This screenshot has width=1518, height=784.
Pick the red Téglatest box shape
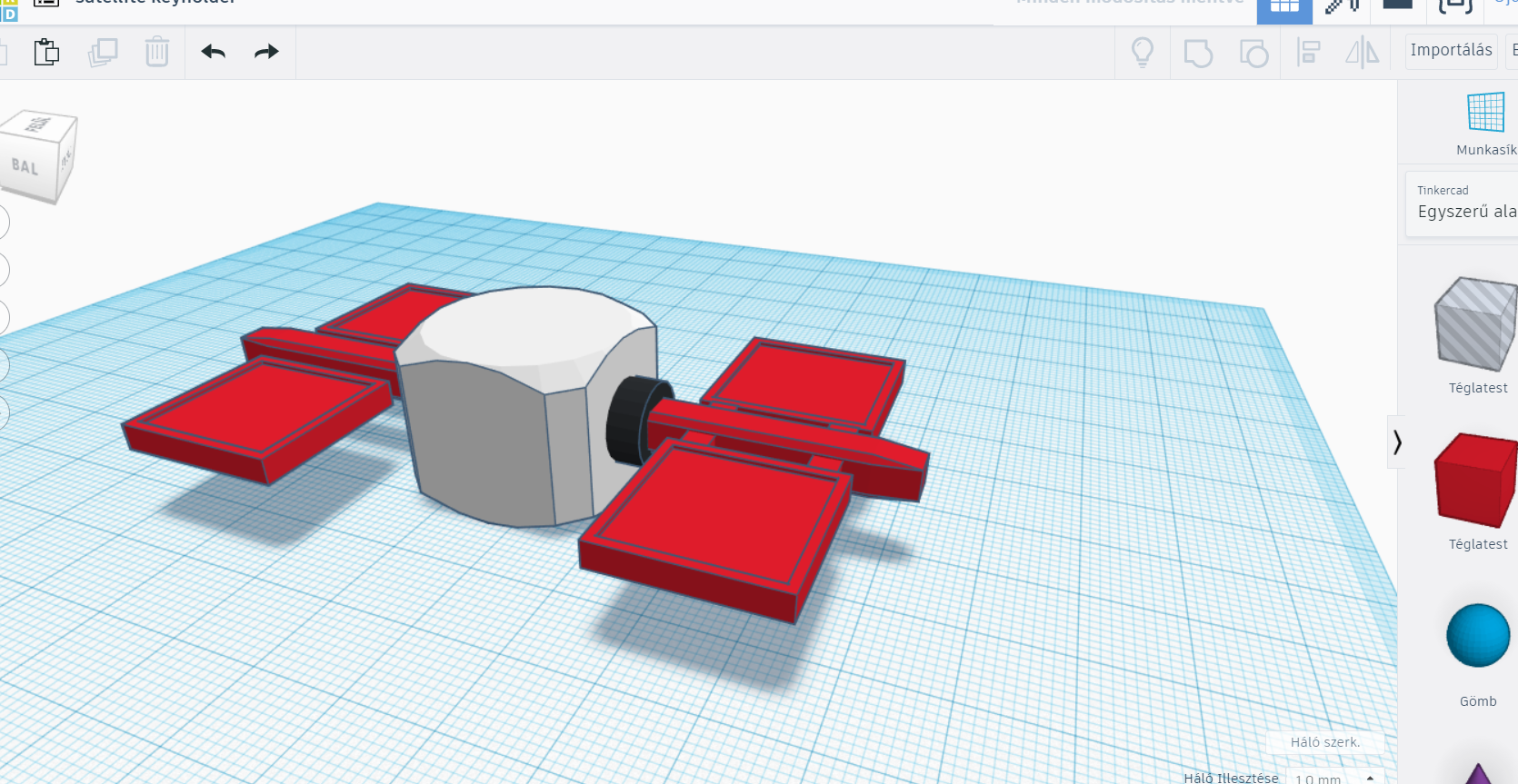coord(1474,480)
